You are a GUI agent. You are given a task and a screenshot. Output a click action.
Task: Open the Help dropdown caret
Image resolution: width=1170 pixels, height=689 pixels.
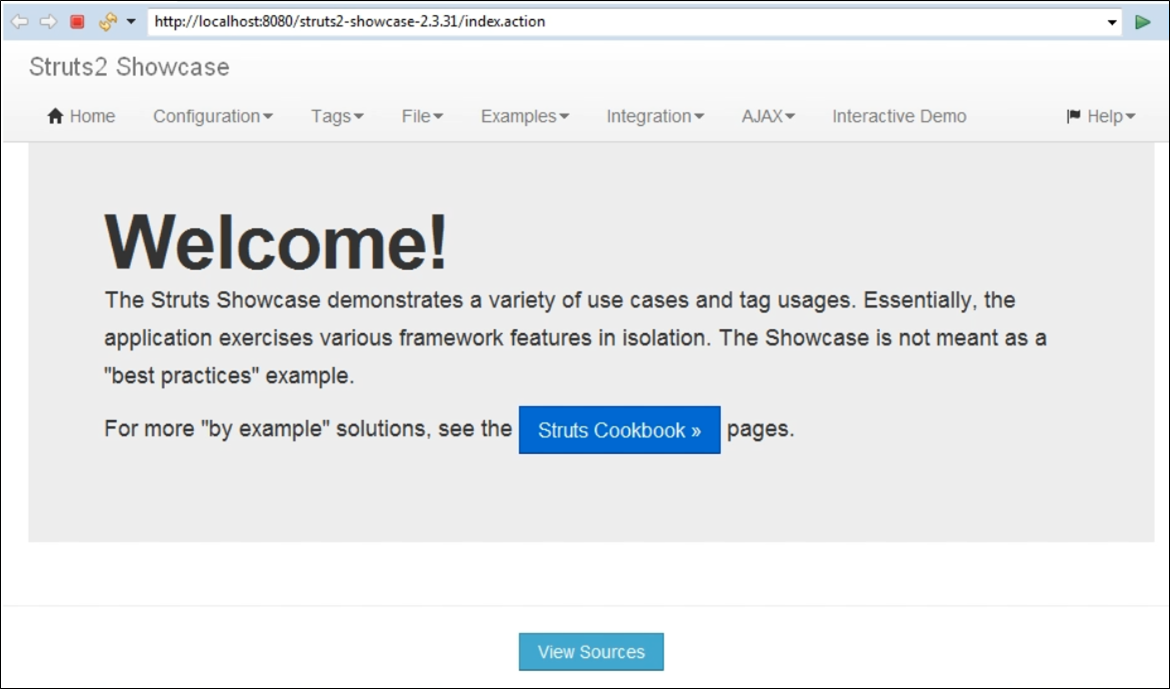click(x=1130, y=116)
